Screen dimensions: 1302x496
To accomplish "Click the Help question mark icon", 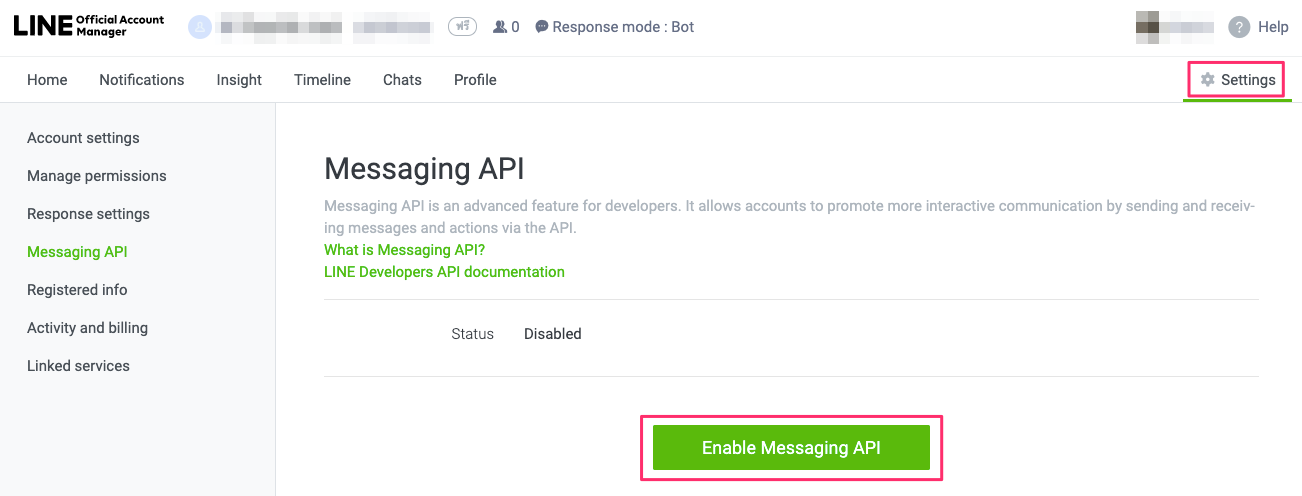I will click(1239, 27).
